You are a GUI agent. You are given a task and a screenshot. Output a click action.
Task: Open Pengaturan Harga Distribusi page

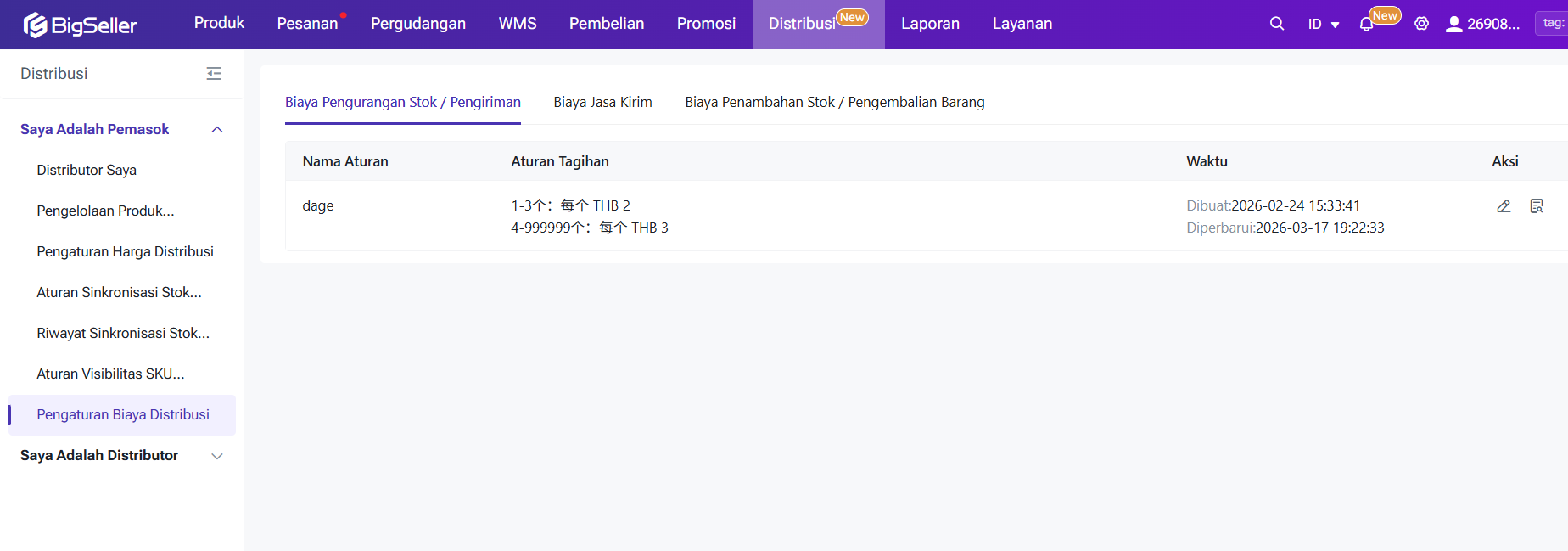point(125,251)
